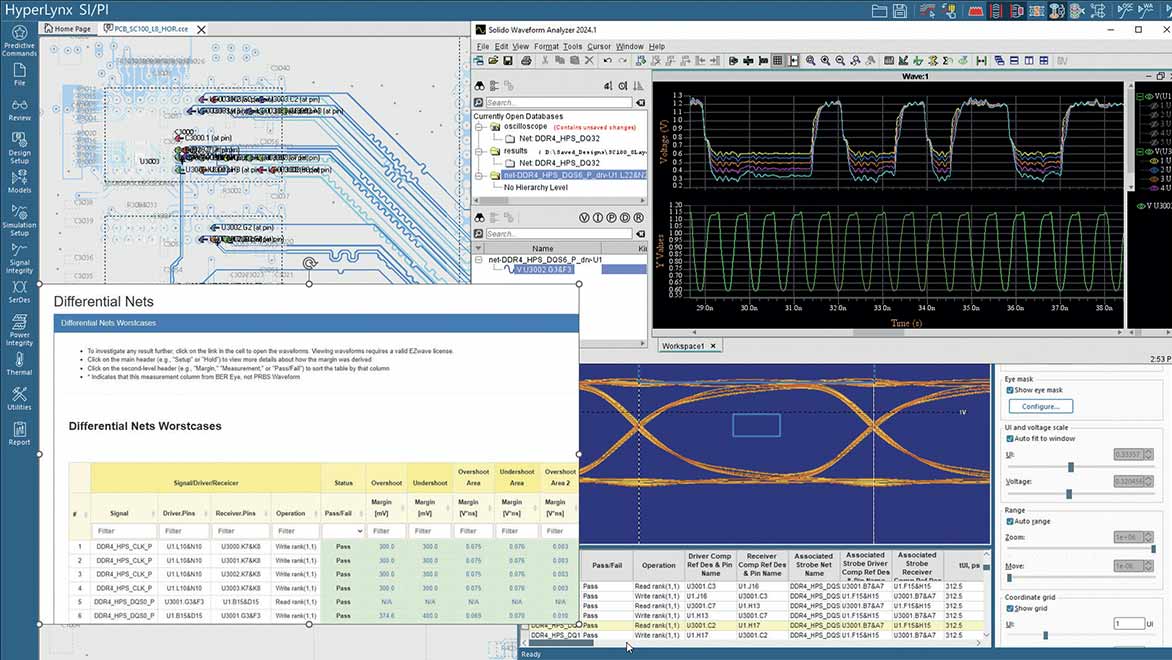Toggle the Show eye mask checkbox
The image size is (1172, 660).
pos(1010,390)
